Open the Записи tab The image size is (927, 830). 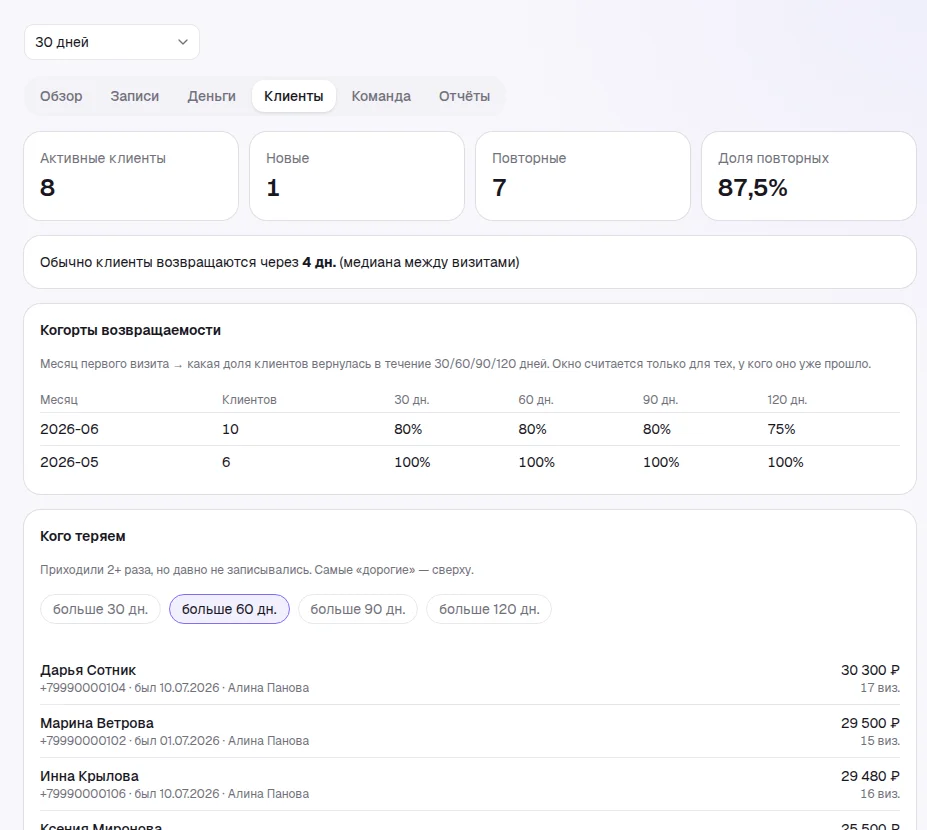(135, 96)
